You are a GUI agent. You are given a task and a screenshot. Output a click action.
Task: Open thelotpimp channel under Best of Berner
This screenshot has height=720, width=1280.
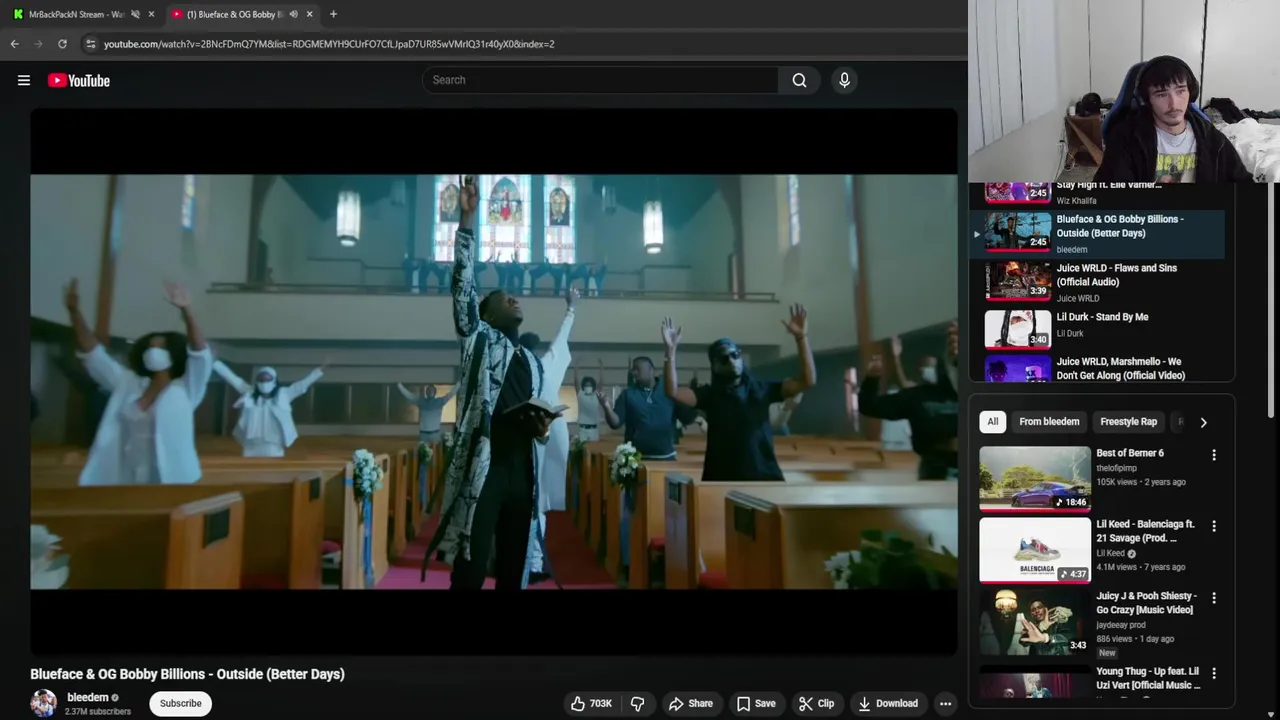[1116, 468]
